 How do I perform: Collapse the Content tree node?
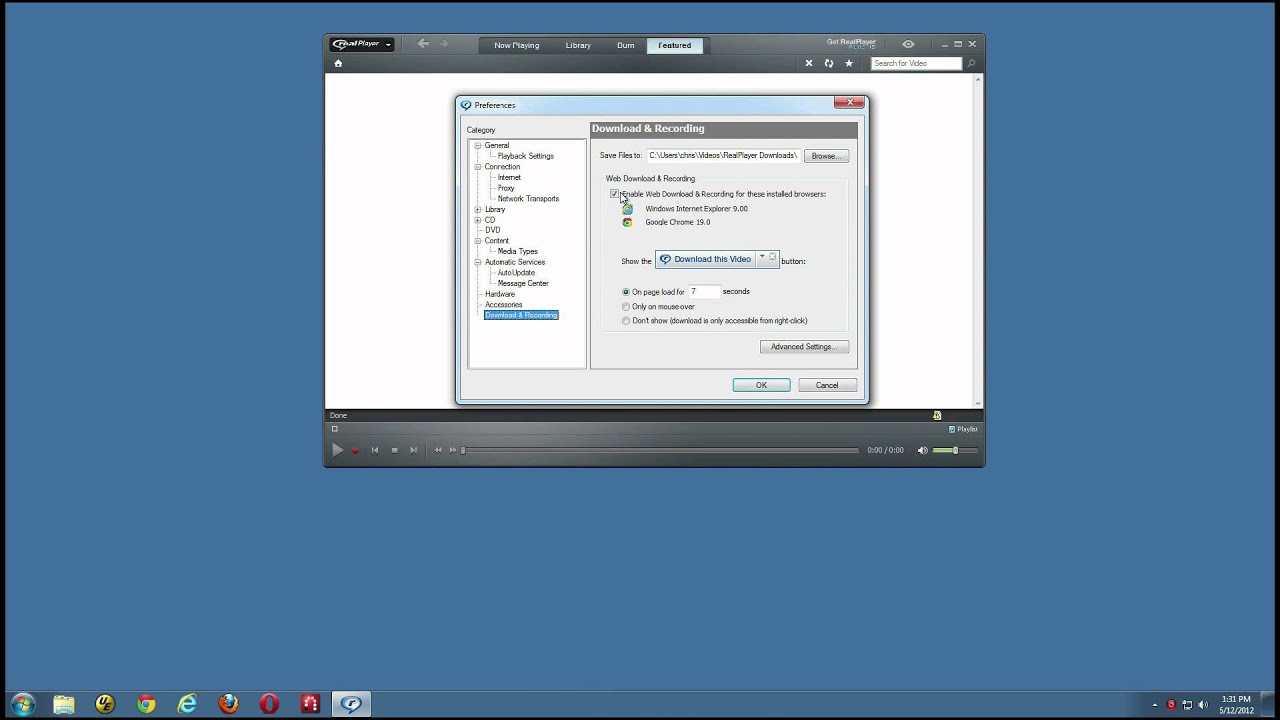(478, 241)
